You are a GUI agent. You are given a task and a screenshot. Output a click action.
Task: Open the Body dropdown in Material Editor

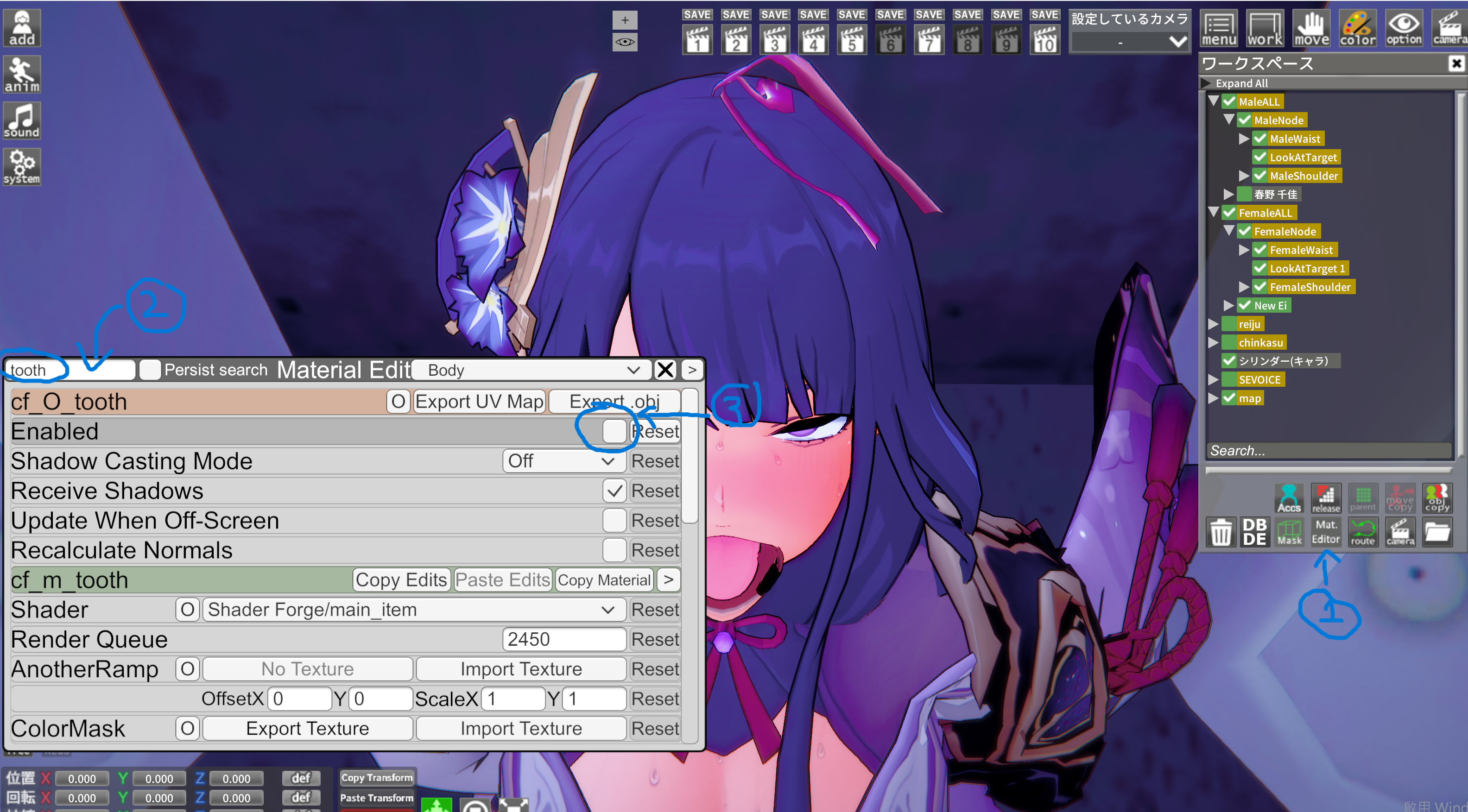coord(531,370)
